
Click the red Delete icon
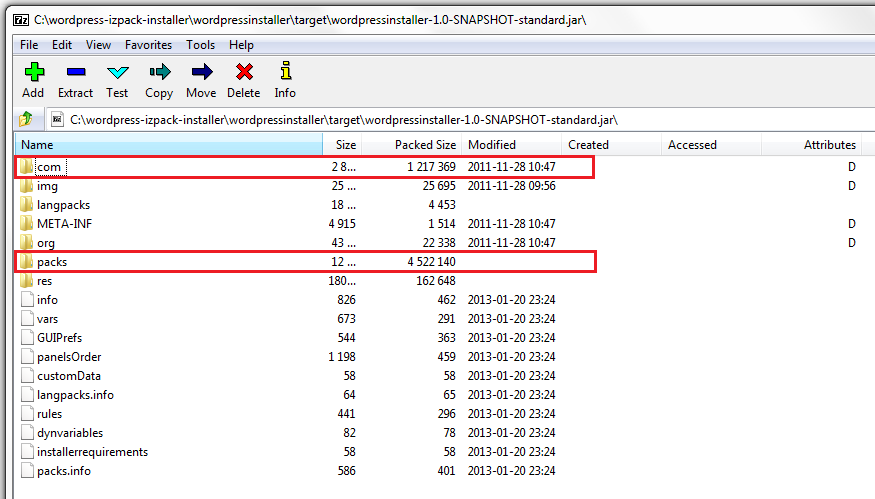[x=243, y=79]
